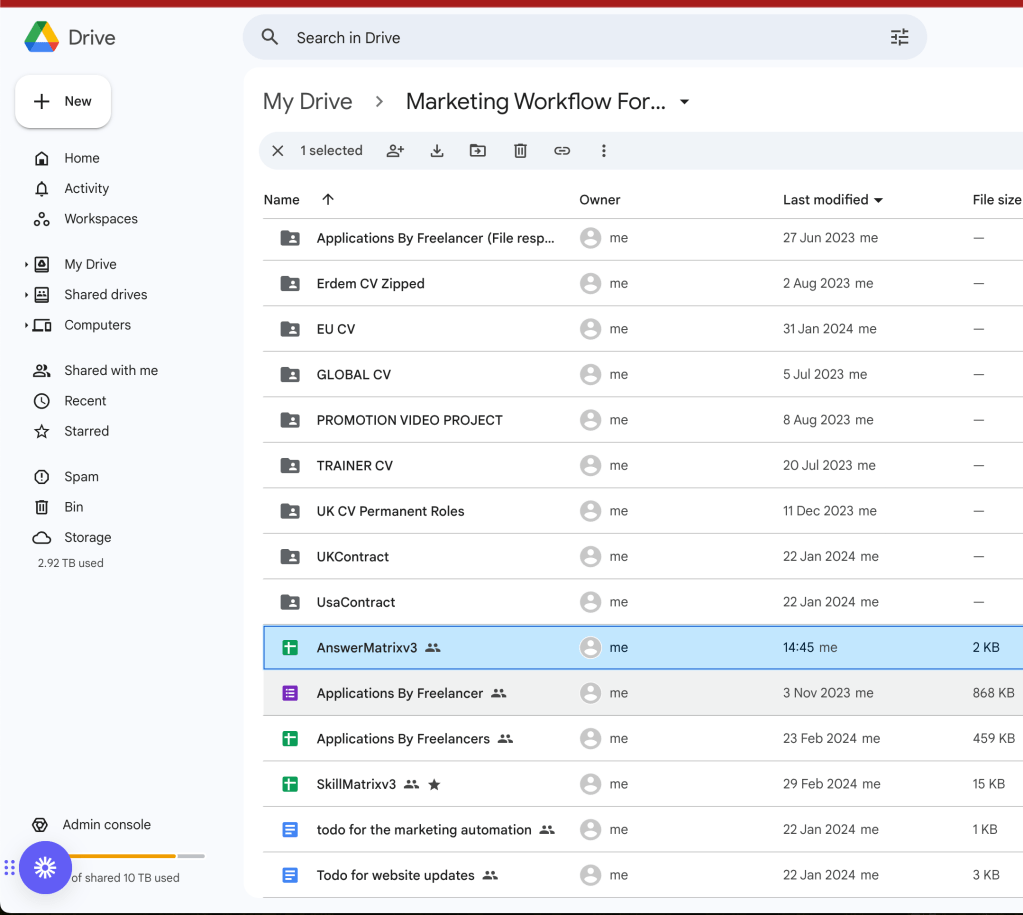The image size is (1023, 915).
Task: Select My Drive in the sidebar
Action: coord(90,264)
